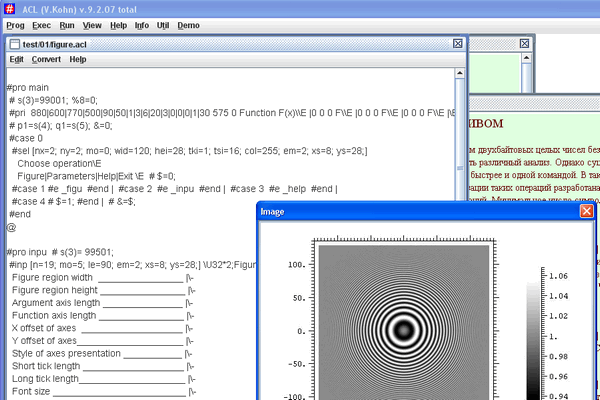Open the View menu
Screen dimensions: 600x400
[92, 25]
